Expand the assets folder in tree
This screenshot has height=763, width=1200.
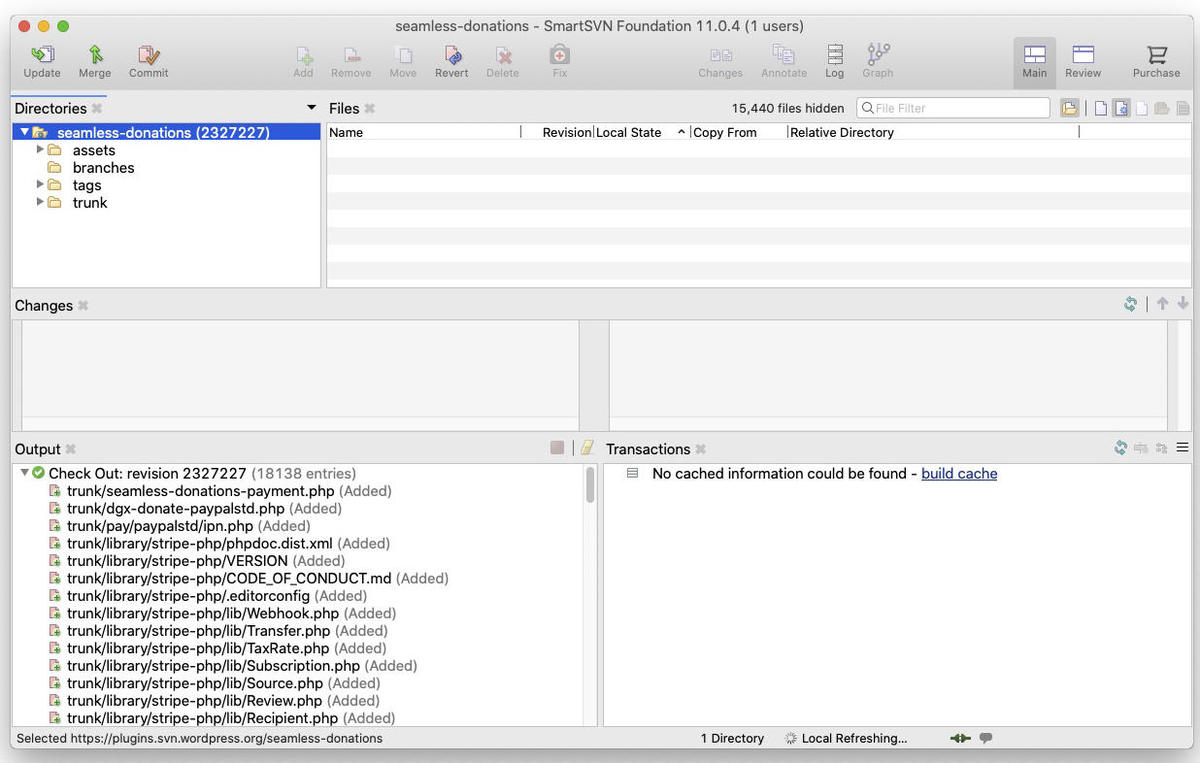41,150
